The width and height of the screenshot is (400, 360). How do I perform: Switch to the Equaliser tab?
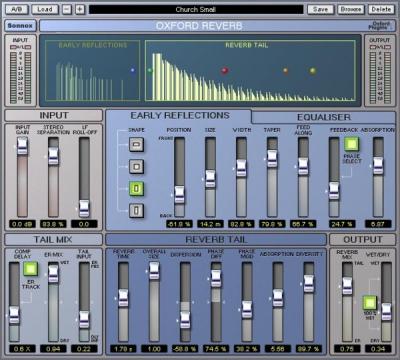tap(324, 117)
